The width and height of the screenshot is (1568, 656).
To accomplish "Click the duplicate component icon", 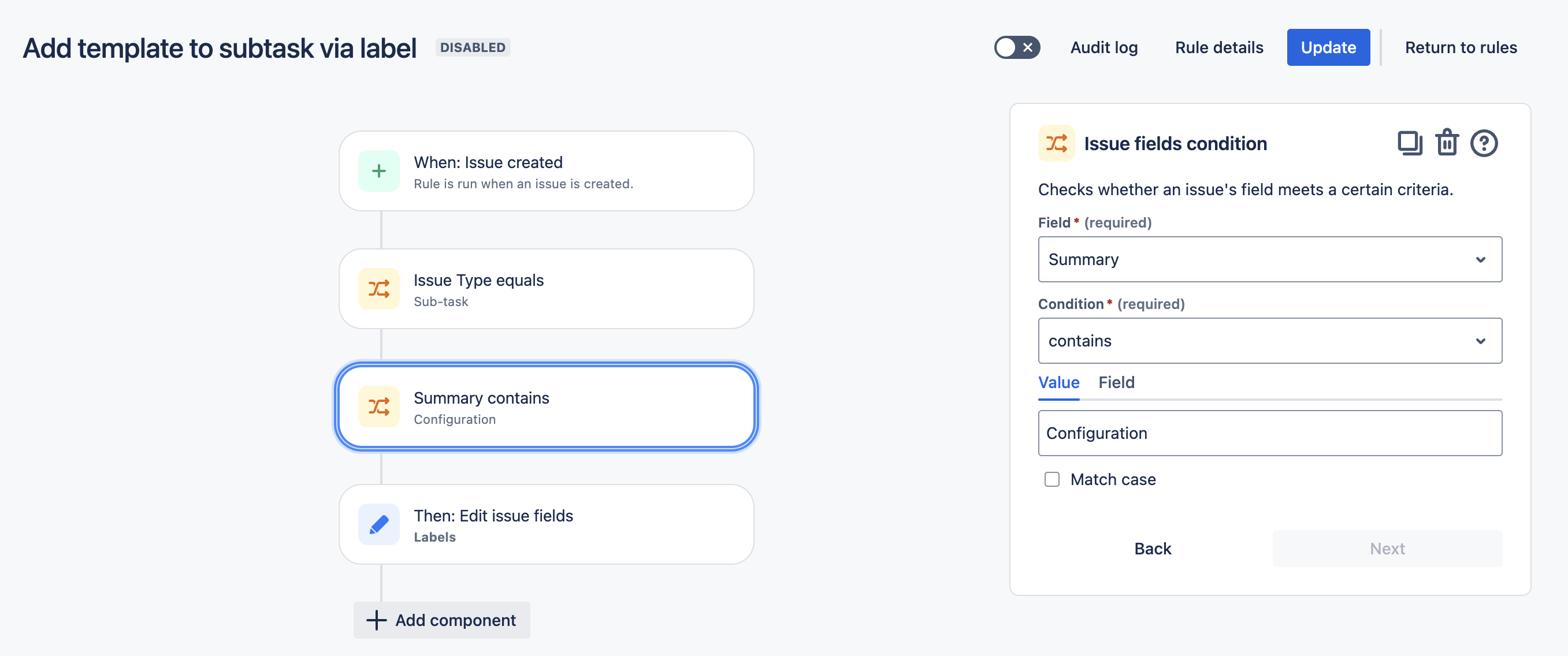I will pos(1409,144).
